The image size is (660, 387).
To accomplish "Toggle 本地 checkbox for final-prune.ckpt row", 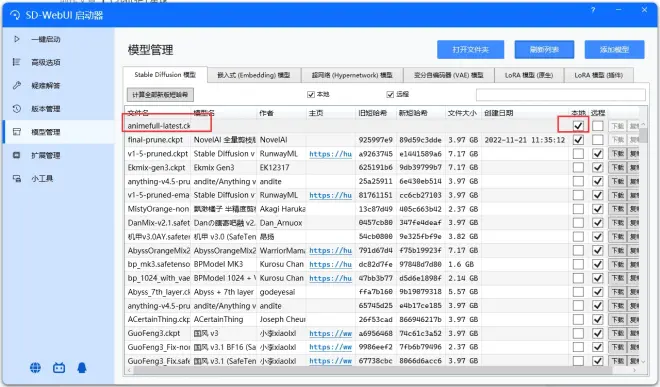I will (578, 140).
